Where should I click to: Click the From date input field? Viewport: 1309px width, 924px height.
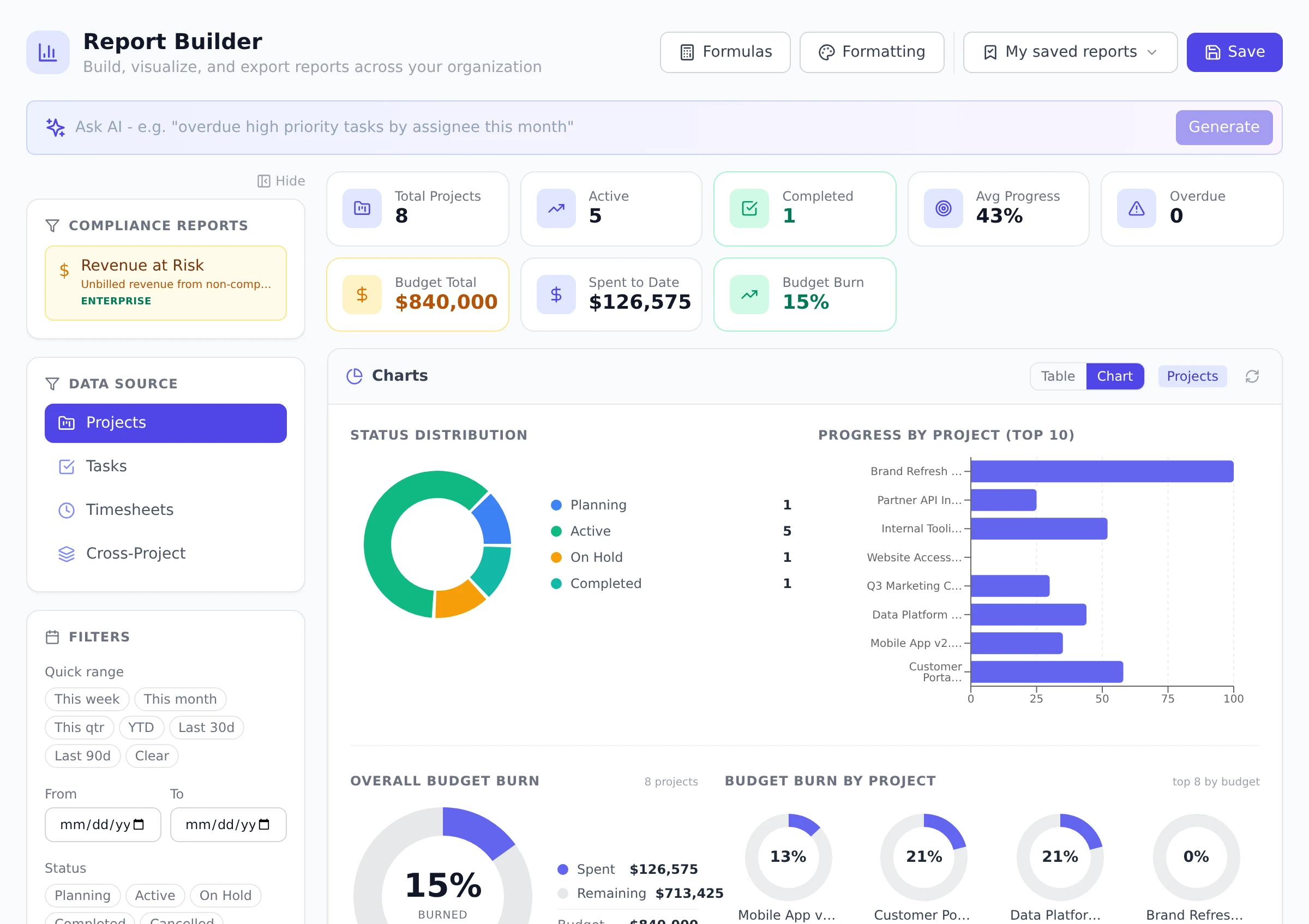(103, 825)
